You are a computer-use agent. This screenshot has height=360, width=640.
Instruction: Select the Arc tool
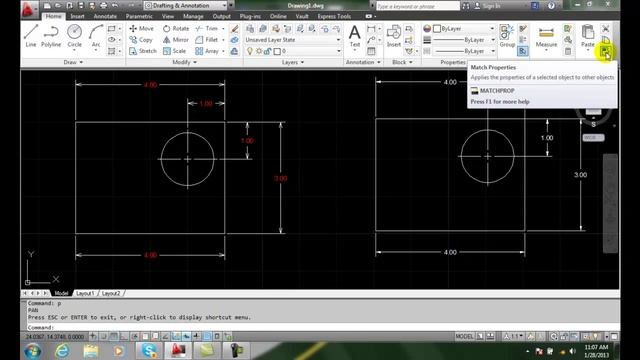[96, 37]
